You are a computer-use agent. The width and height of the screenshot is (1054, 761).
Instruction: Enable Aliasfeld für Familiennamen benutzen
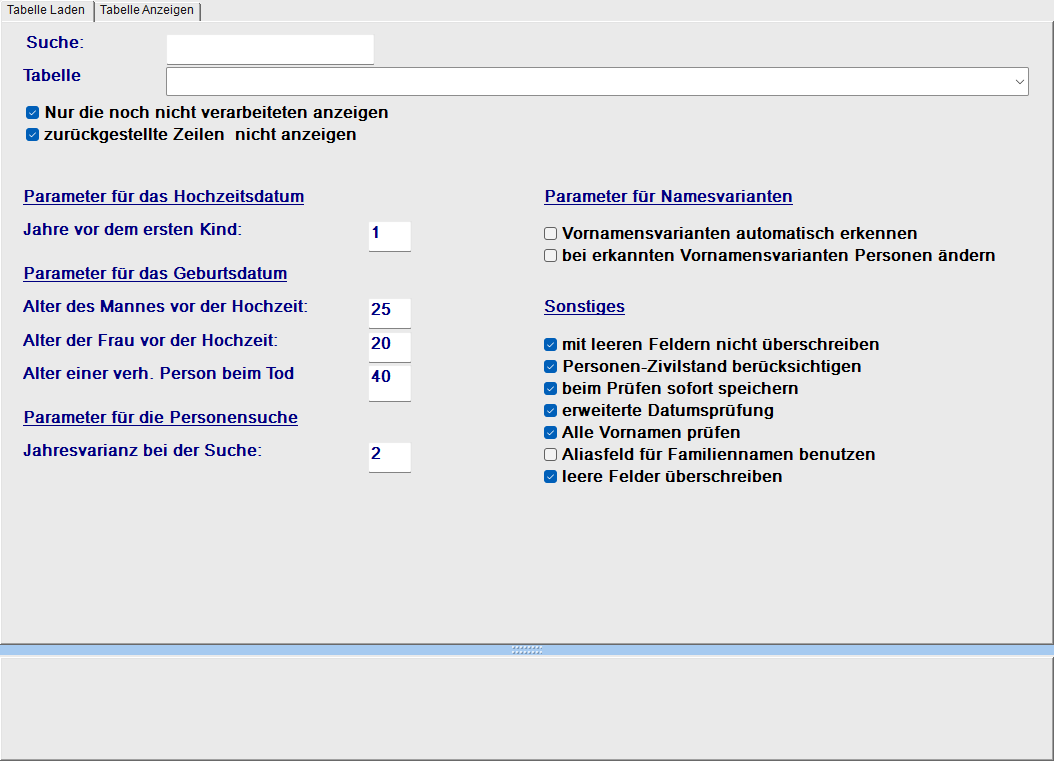[550, 454]
